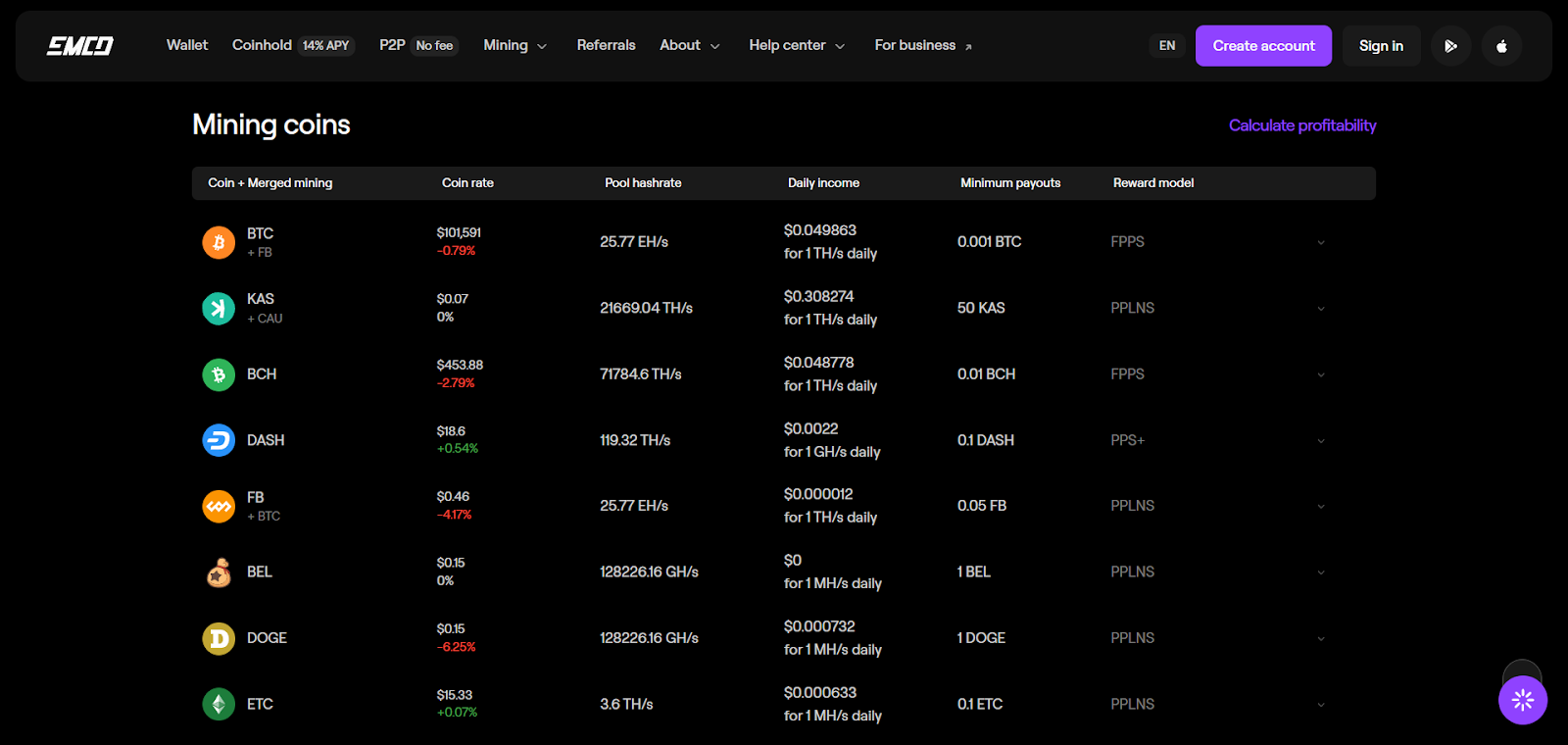This screenshot has height=745, width=1568.
Task: Open the Google Play store icon
Action: pyautogui.click(x=1450, y=46)
